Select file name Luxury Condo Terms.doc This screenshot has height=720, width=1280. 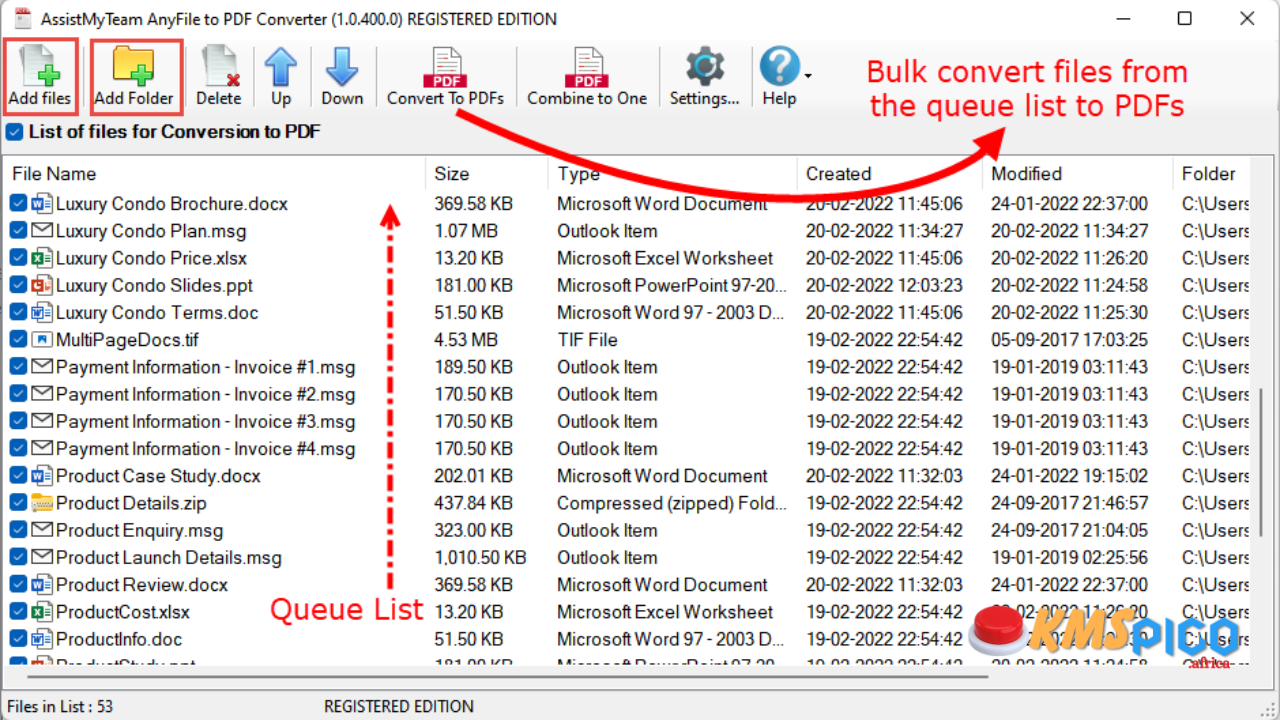coord(157,313)
